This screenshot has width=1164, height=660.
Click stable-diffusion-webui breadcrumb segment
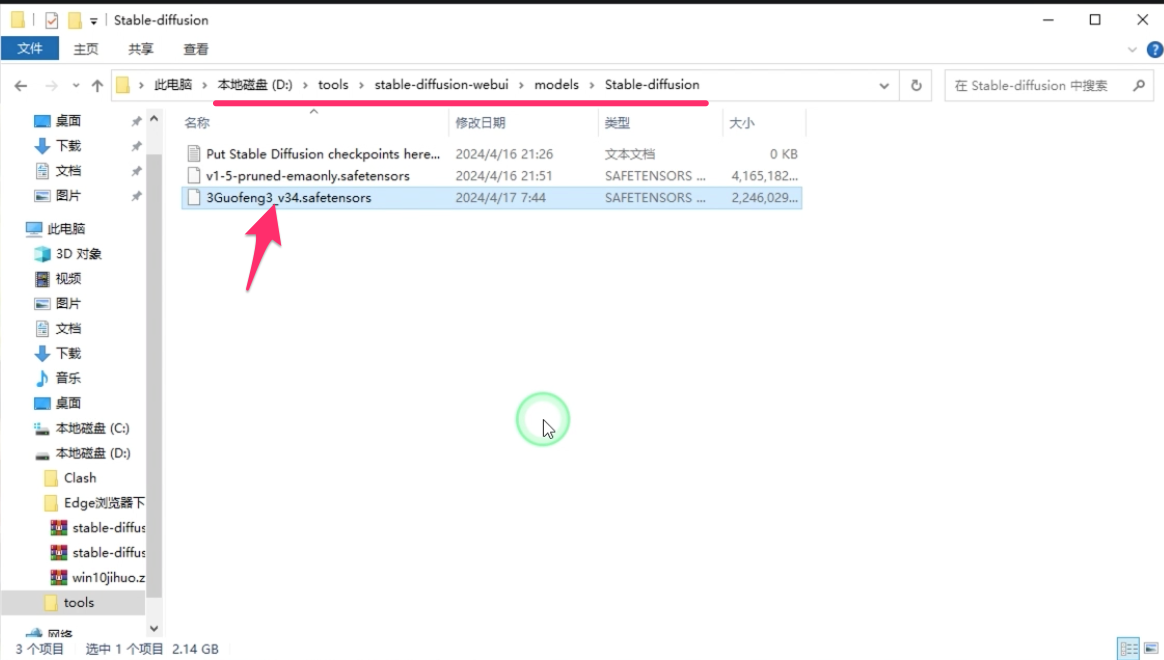(x=442, y=85)
